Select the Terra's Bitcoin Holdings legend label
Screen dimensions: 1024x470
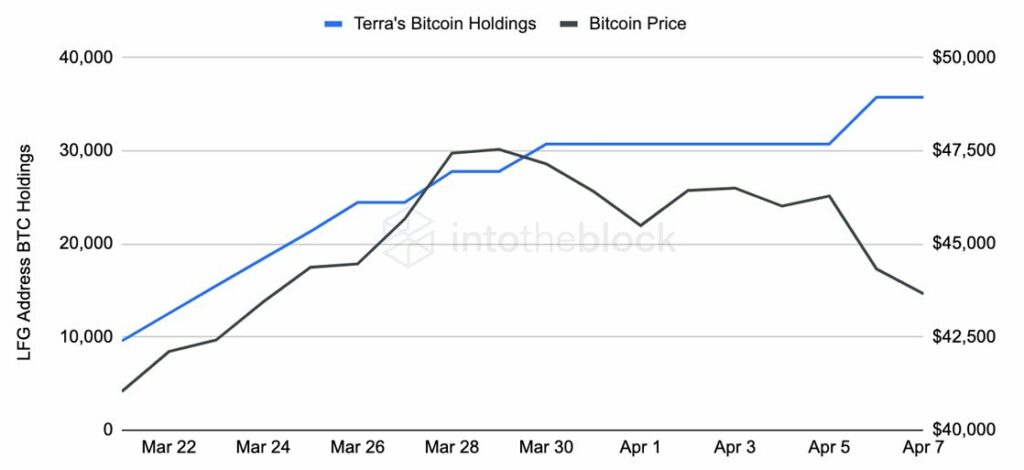click(445, 24)
